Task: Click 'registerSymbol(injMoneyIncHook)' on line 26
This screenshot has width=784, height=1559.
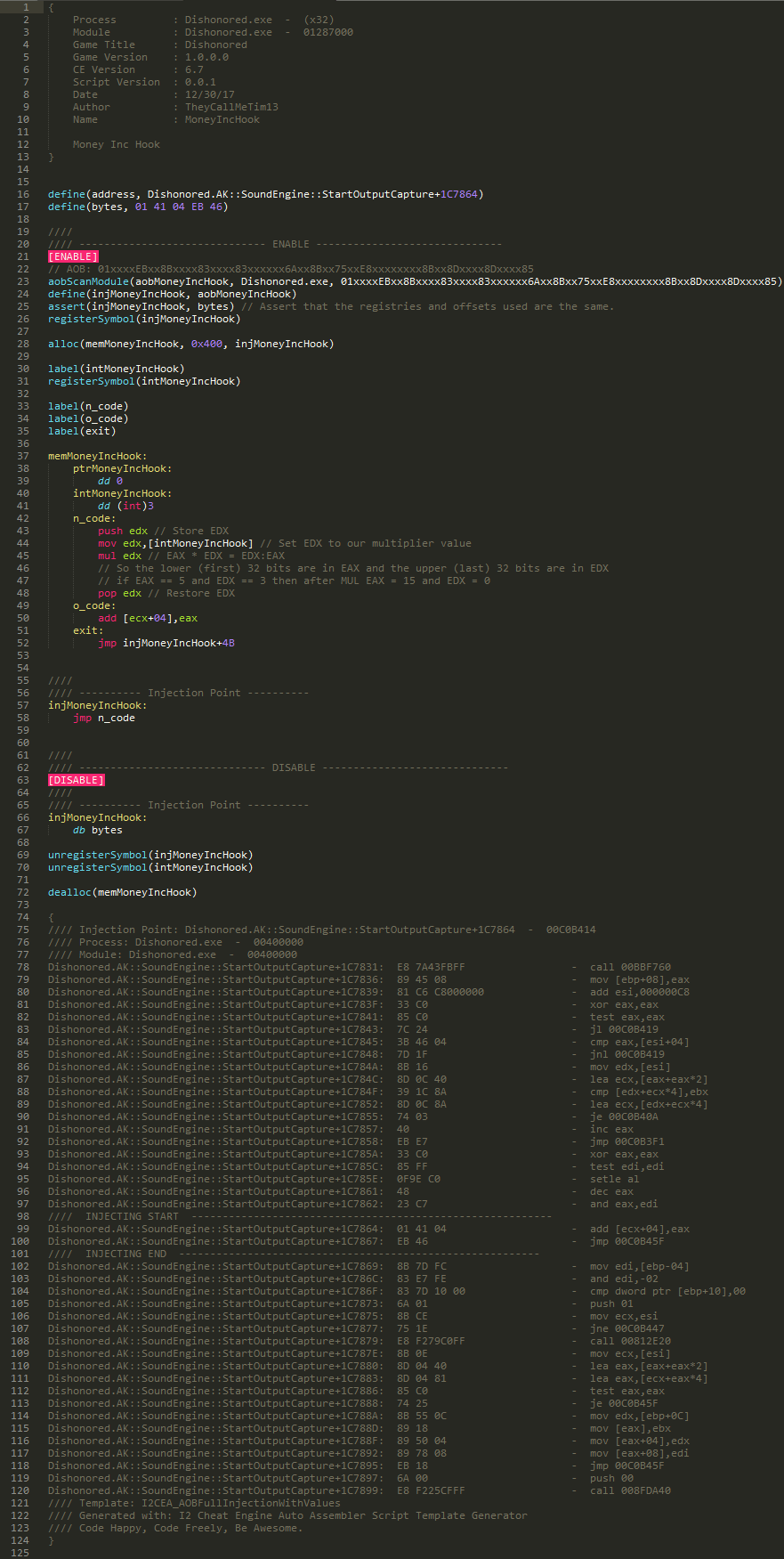Action: pos(144,319)
